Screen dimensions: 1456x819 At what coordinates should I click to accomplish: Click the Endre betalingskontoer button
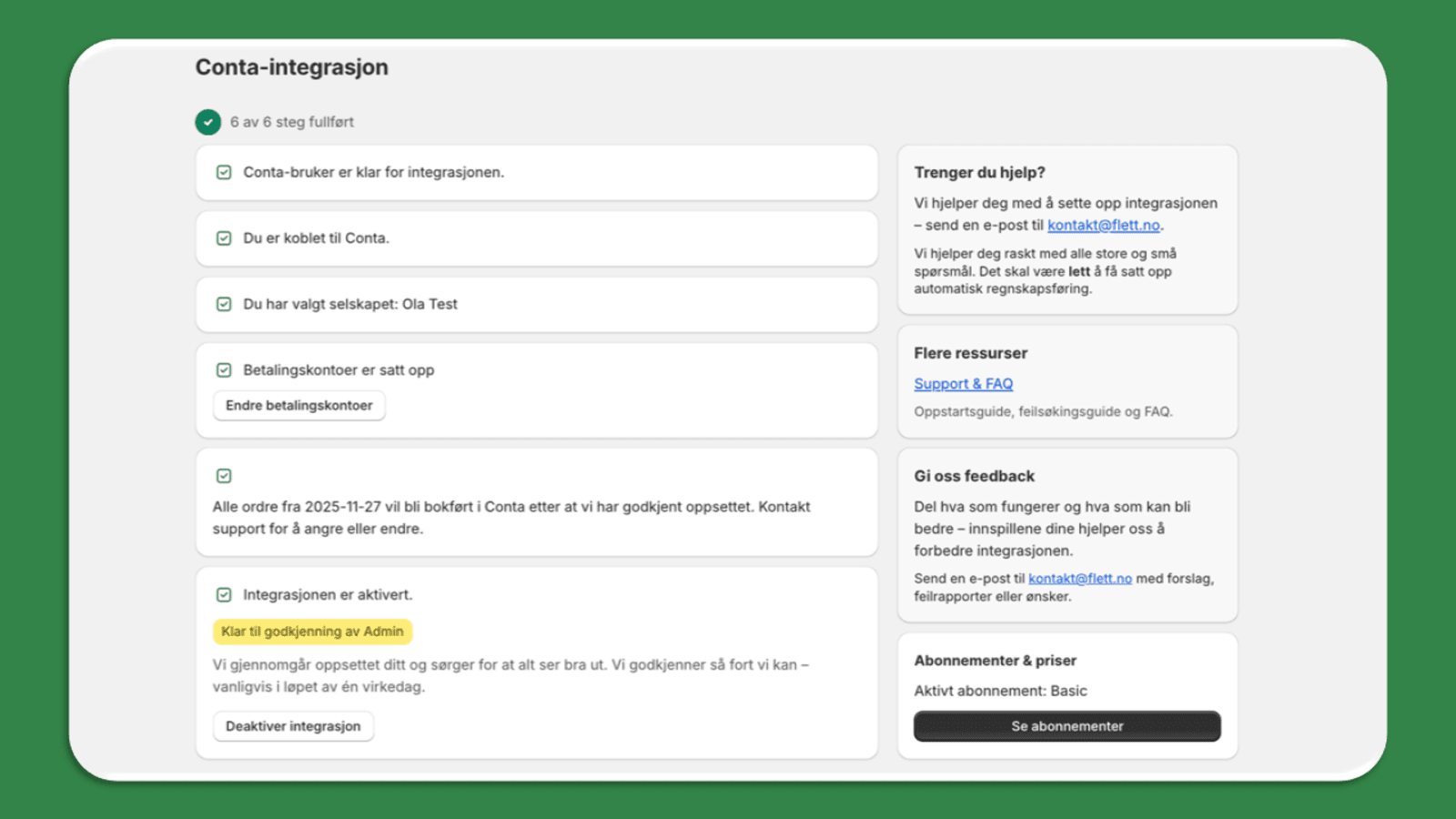tap(298, 405)
